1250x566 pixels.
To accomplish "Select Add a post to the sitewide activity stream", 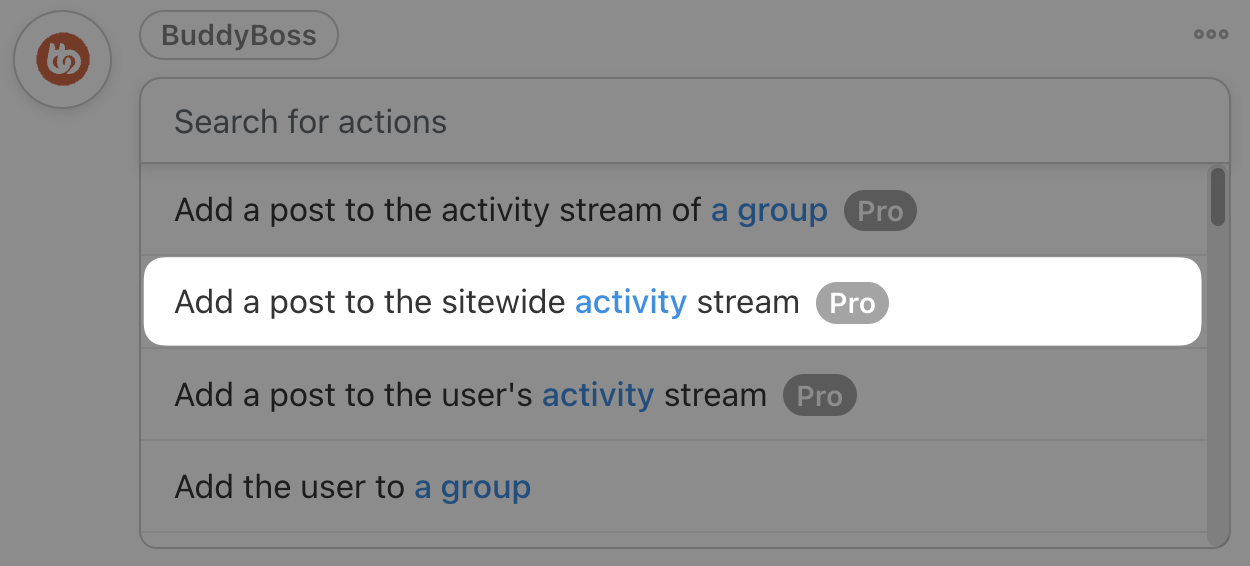I will [x=672, y=302].
